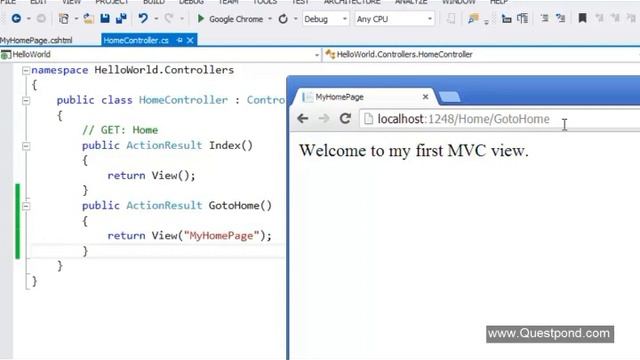
Task: Click the next bookmark toolbar icon
Action: pos(616,18)
